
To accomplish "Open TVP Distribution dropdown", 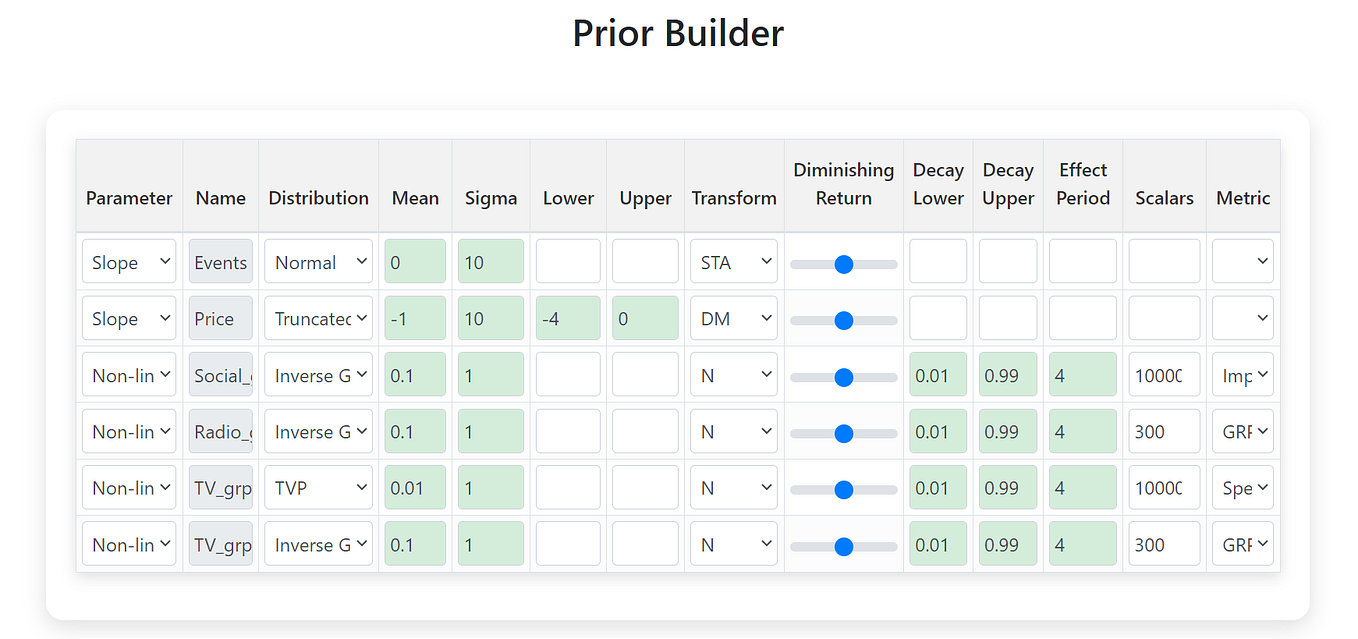I will (318, 488).
